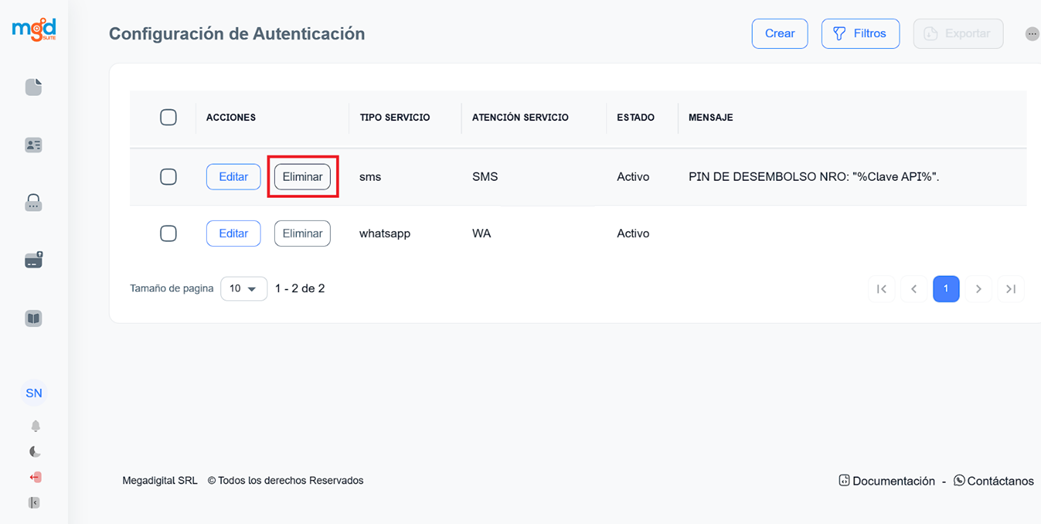This screenshot has height=524, width=1041.
Task: Open the book icon in sidebar
Action: pyautogui.click(x=34, y=318)
